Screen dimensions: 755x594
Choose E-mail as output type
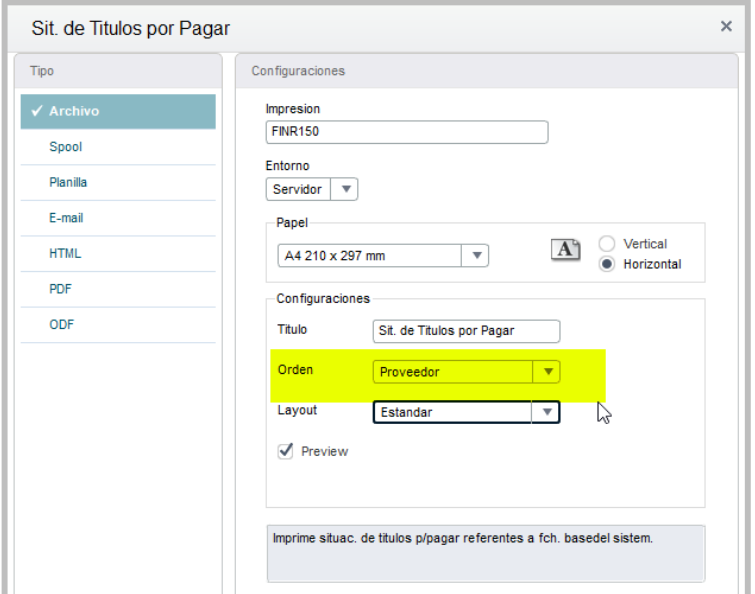pyautogui.click(x=118, y=218)
